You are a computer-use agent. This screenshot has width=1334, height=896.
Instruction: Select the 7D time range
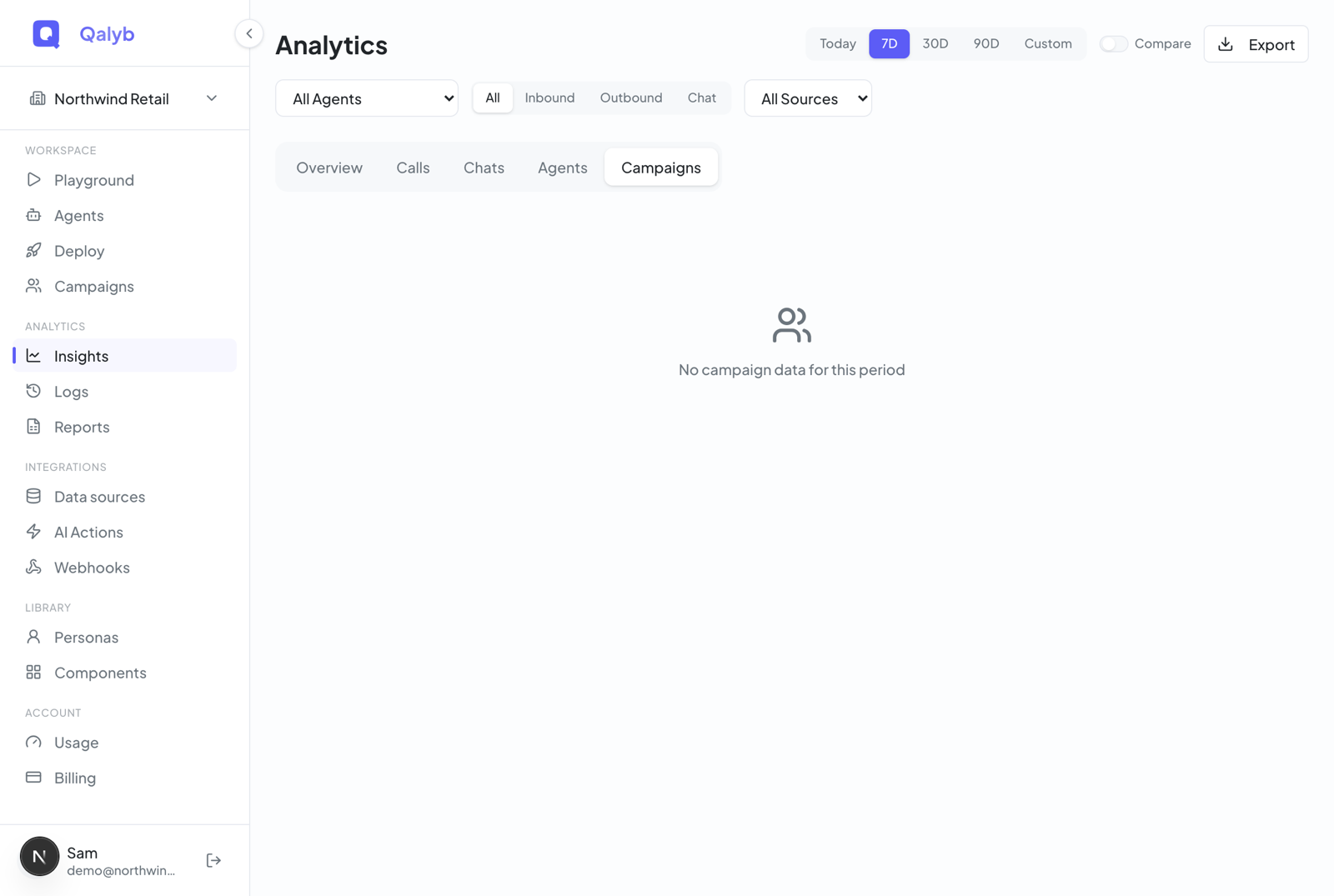[x=890, y=43]
